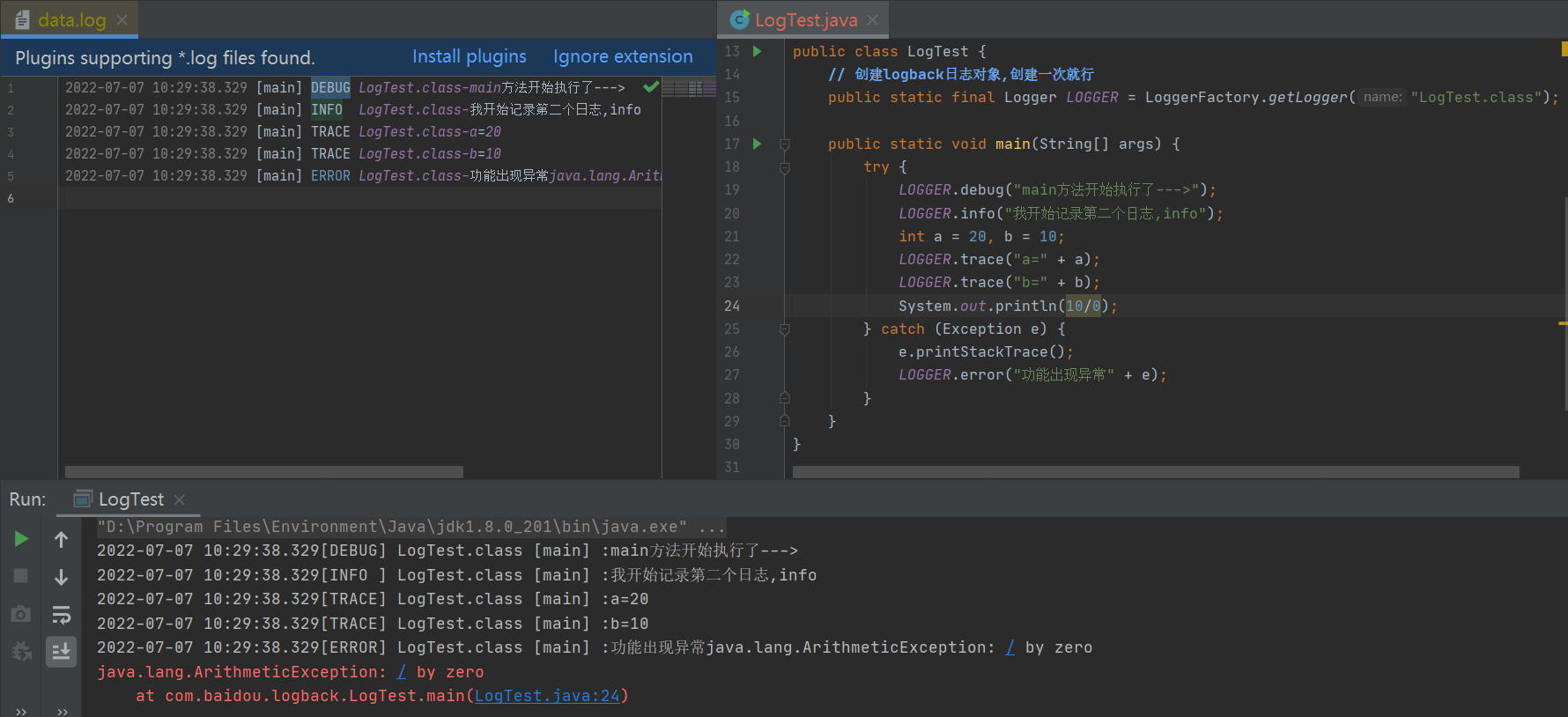Click the horizontal scrollbar under data.log editor

click(264, 472)
